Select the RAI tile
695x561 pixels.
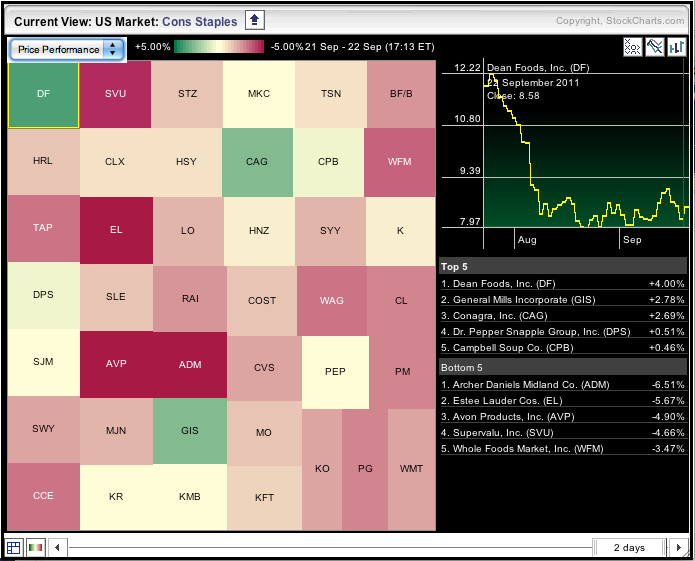(x=190, y=299)
